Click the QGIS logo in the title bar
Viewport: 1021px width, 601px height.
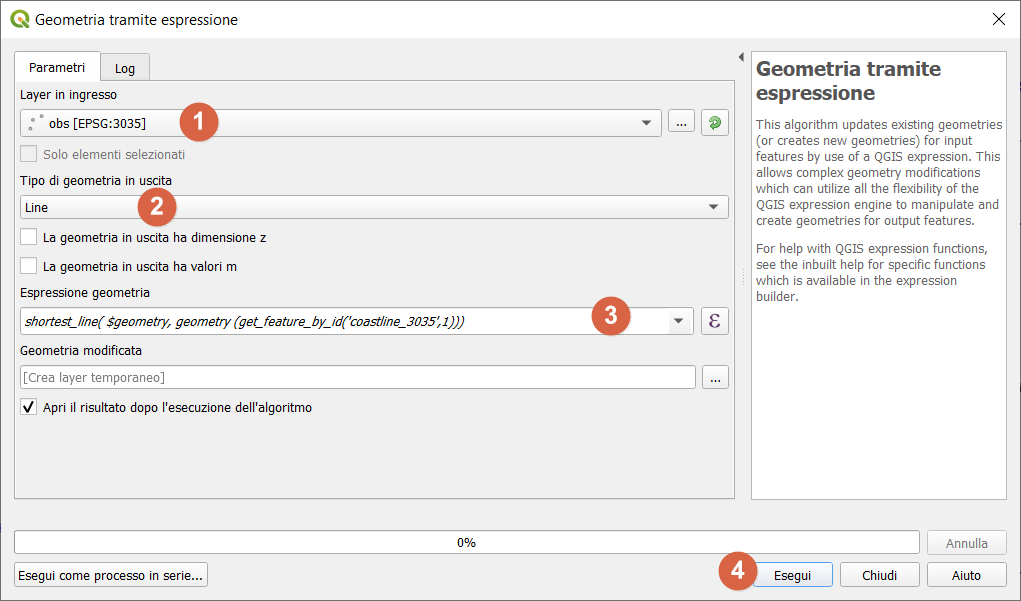pyautogui.click(x=19, y=19)
